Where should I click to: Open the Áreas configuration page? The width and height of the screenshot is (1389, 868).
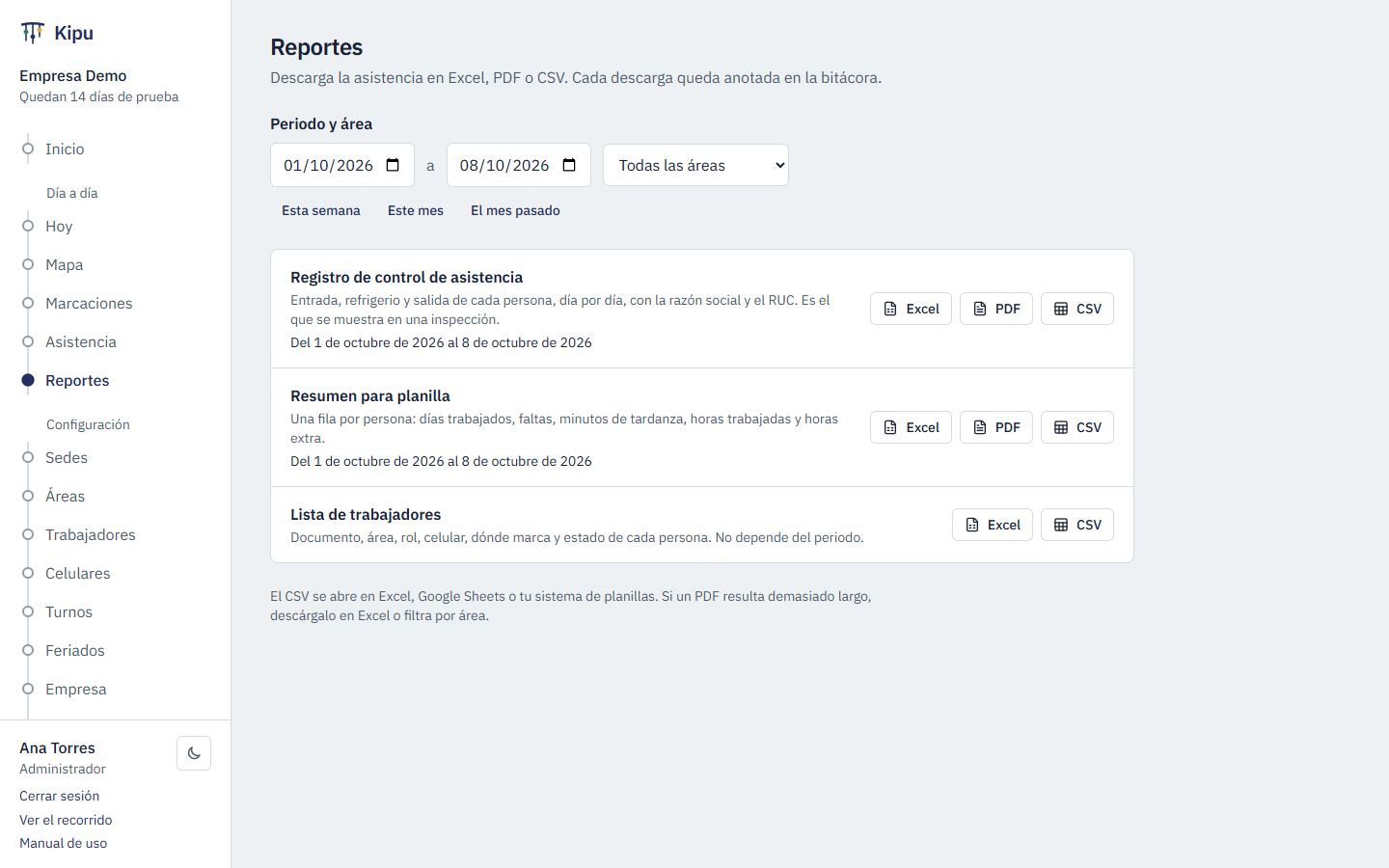click(x=65, y=496)
